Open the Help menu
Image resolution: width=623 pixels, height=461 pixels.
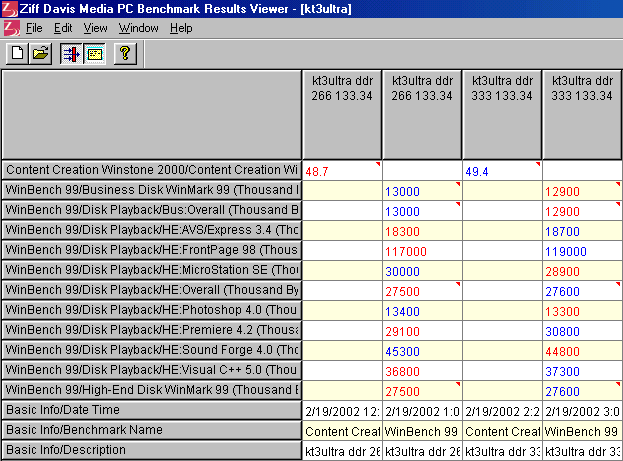click(181, 28)
